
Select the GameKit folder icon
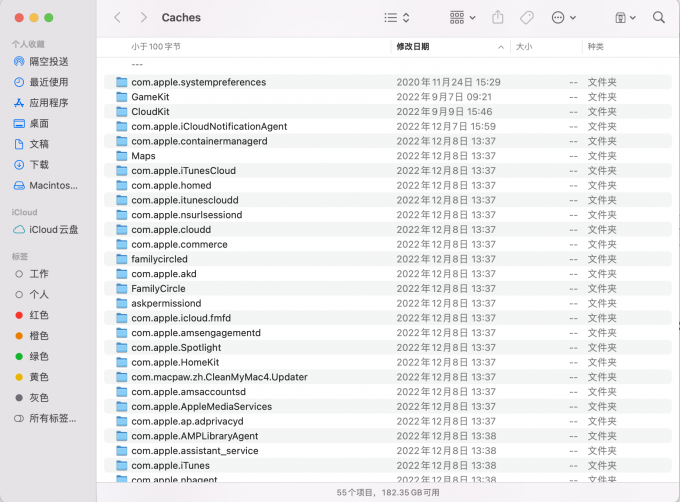[122, 97]
